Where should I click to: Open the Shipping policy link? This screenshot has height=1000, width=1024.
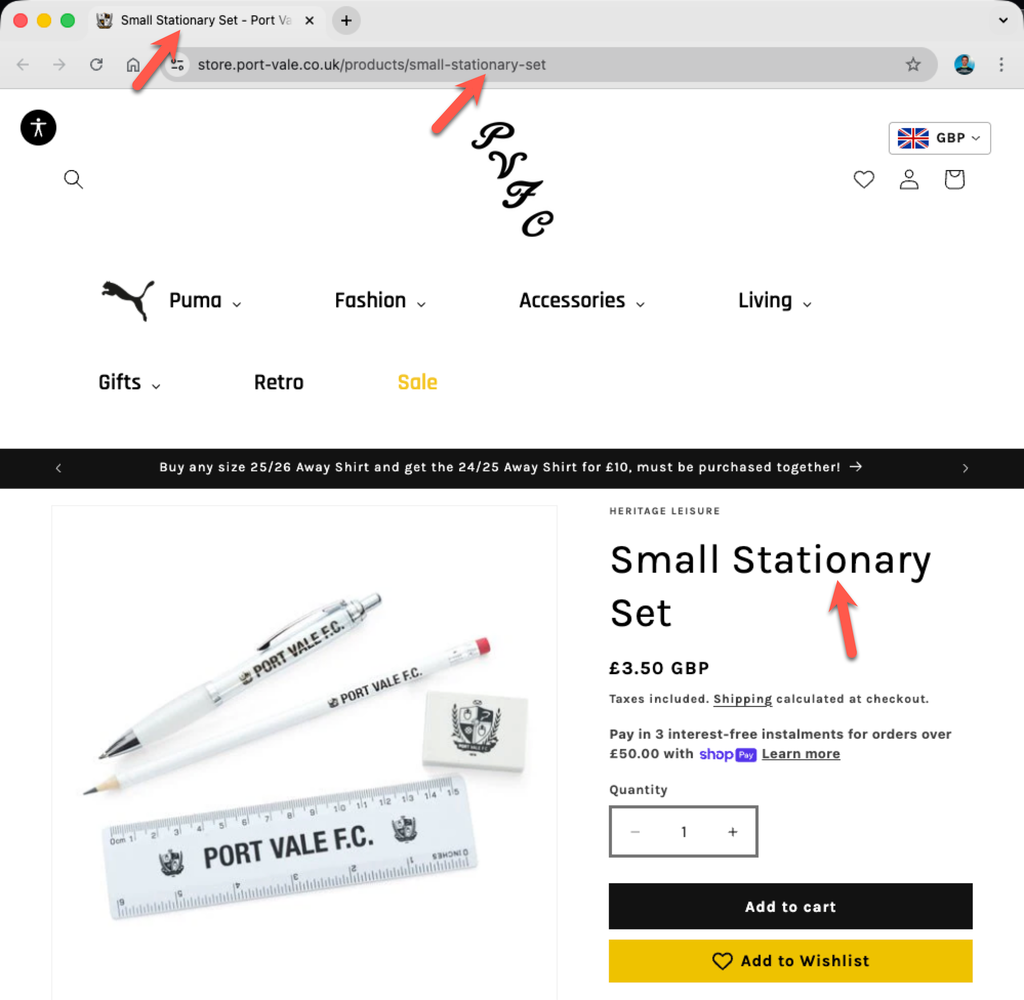(742, 699)
